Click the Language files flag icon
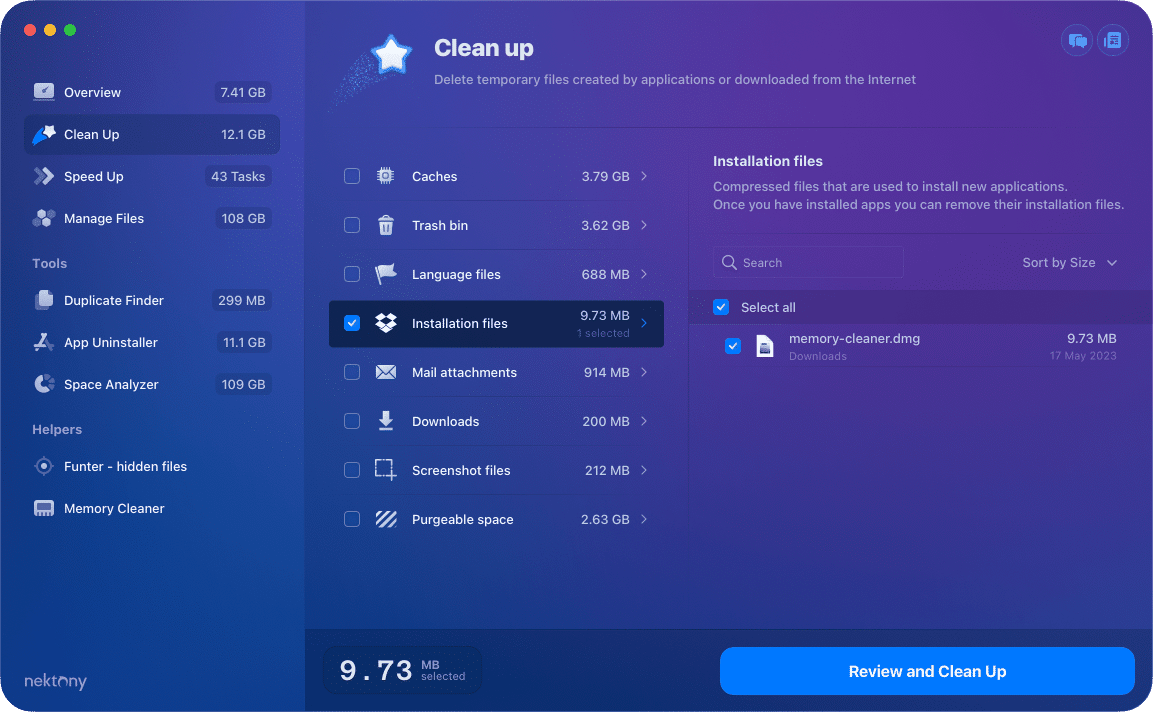The width and height of the screenshot is (1153, 712). 385,274
